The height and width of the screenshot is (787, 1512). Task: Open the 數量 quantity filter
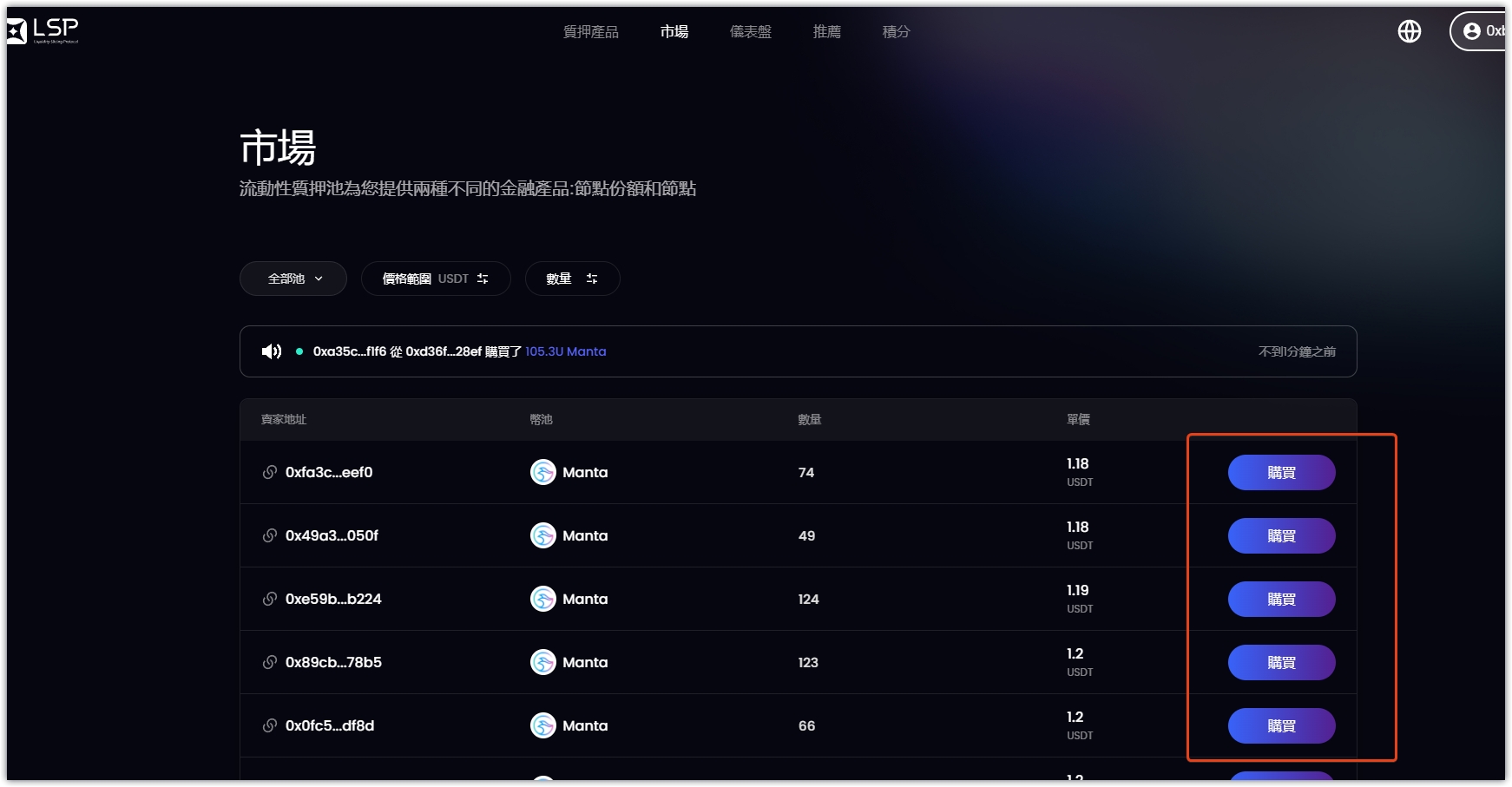click(572, 279)
